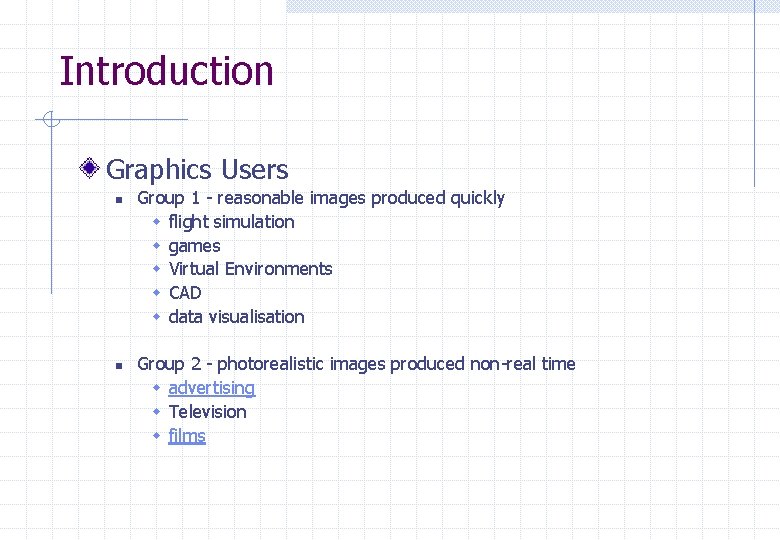Click the Virtual Environments bullet text
Viewport: 780px width, 540px height.
(251, 269)
